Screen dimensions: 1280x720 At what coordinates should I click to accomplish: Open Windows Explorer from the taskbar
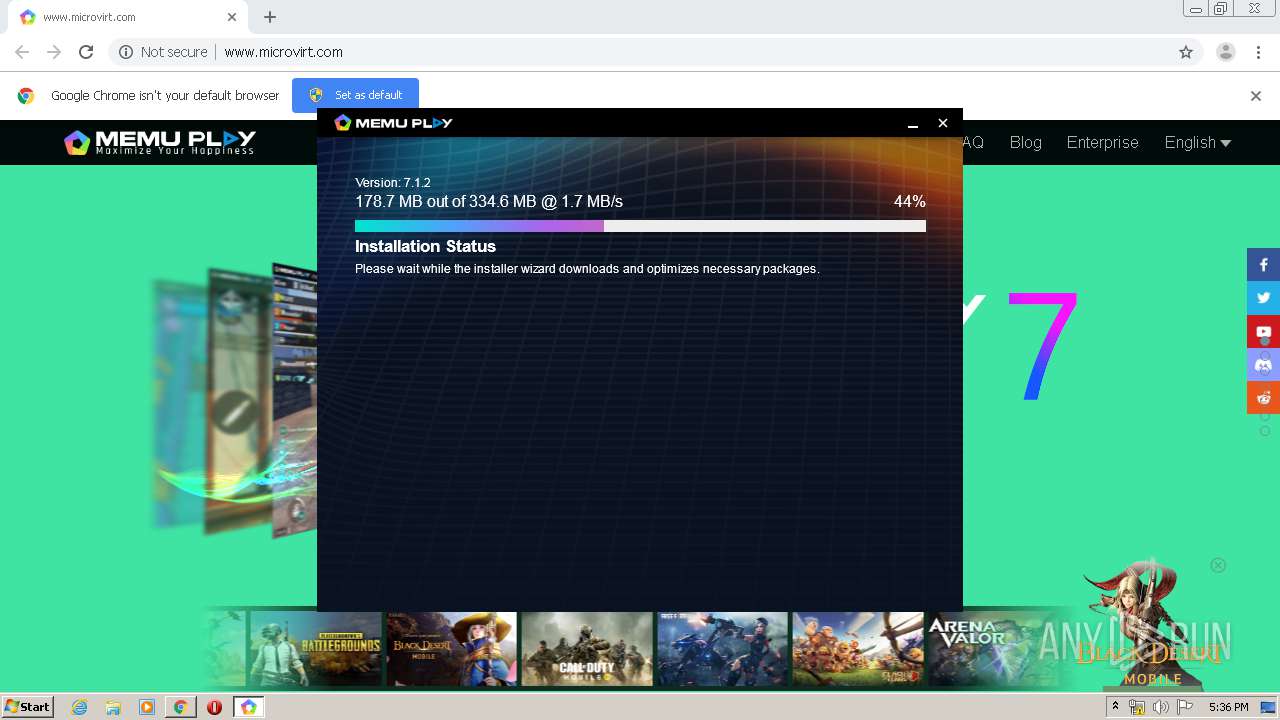(x=113, y=707)
